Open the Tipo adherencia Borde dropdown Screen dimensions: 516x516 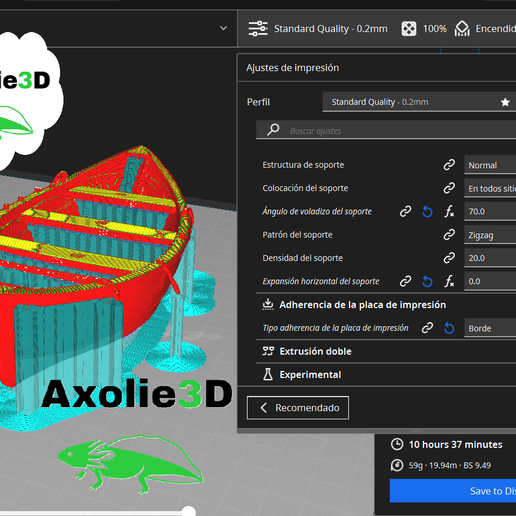point(490,328)
